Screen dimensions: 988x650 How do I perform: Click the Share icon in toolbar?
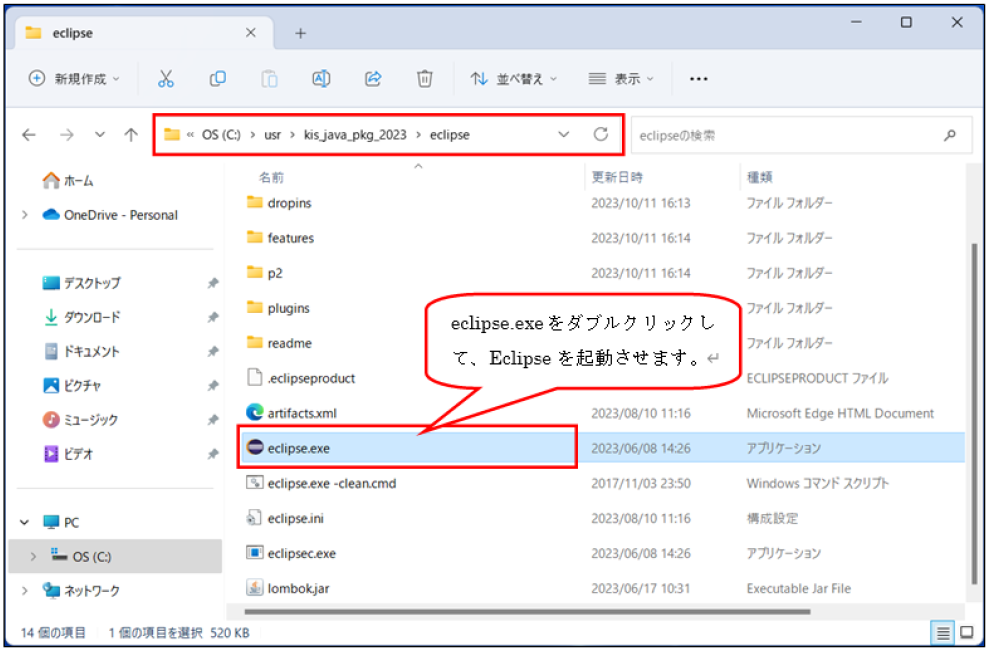tap(373, 79)
